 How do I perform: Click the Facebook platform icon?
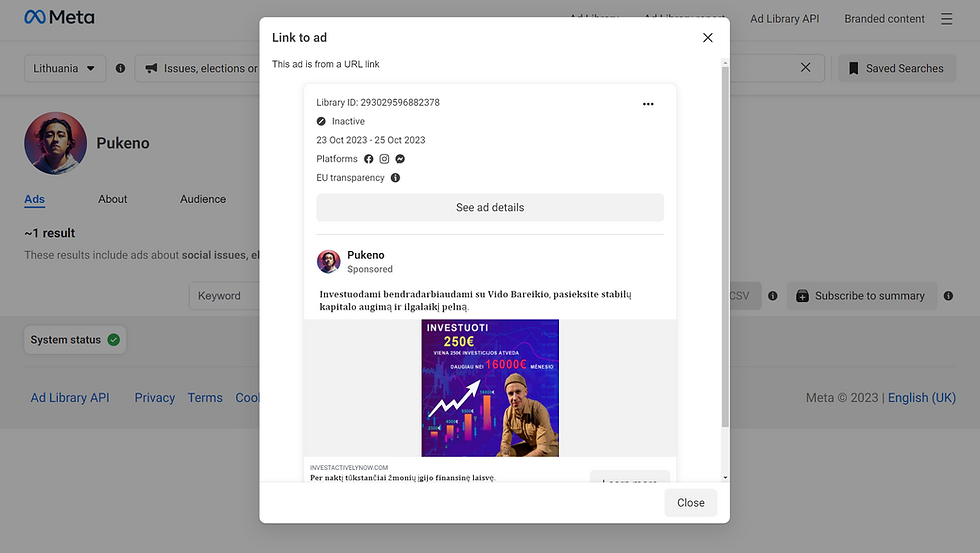tap(369, 159)
